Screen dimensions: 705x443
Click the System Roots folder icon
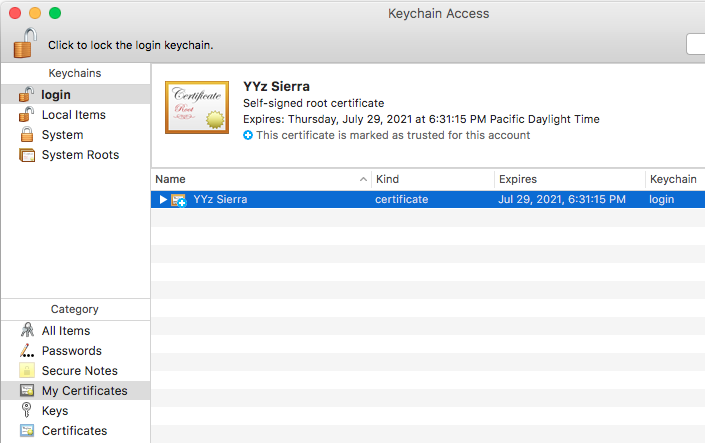click(x=27, y=155)
